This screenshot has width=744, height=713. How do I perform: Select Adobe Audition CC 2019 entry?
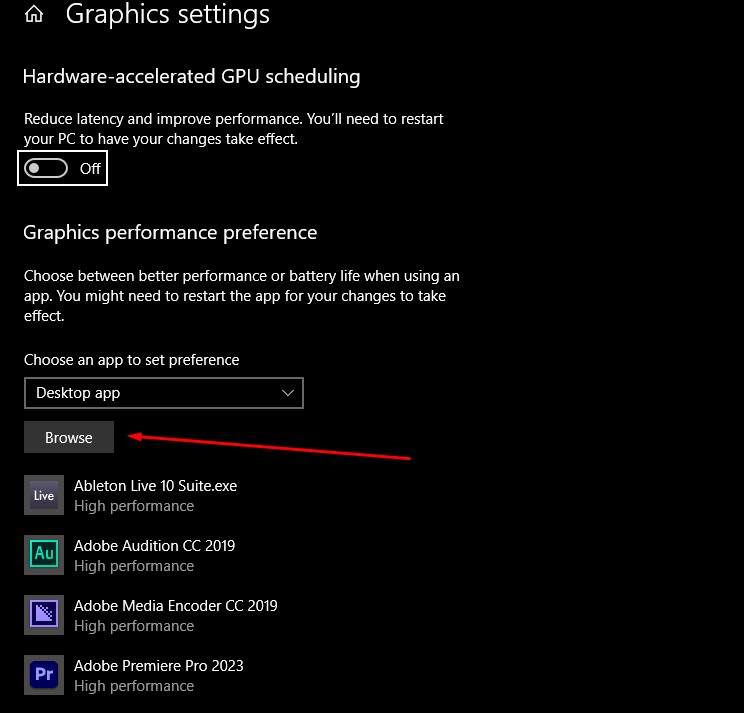(154, 546)
